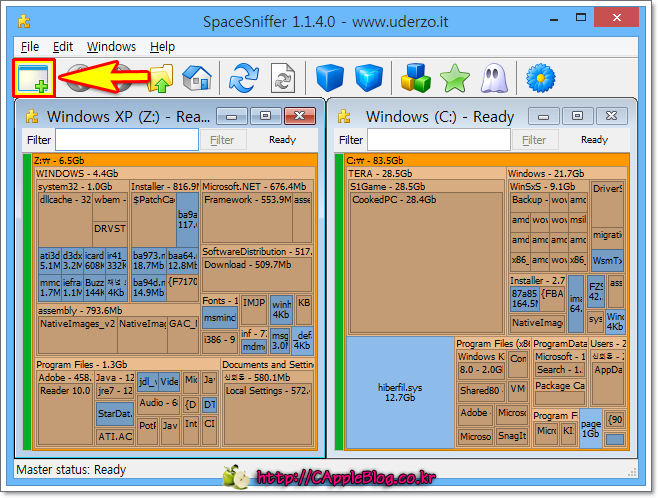This screenshot has height=498, width=658.
Task: Select the NativeImages_v2 block in Z:
Action: click(x=78, y=335)
